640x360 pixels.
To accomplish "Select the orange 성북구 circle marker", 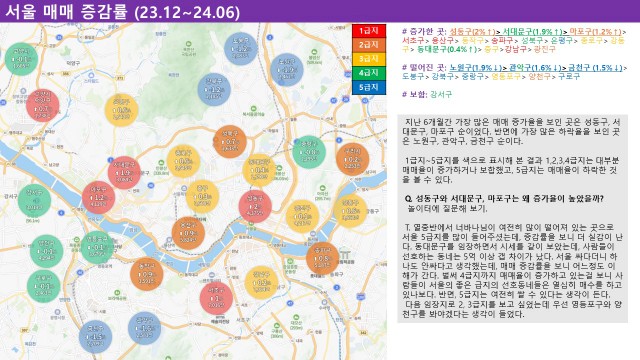I will click(230, 141).
